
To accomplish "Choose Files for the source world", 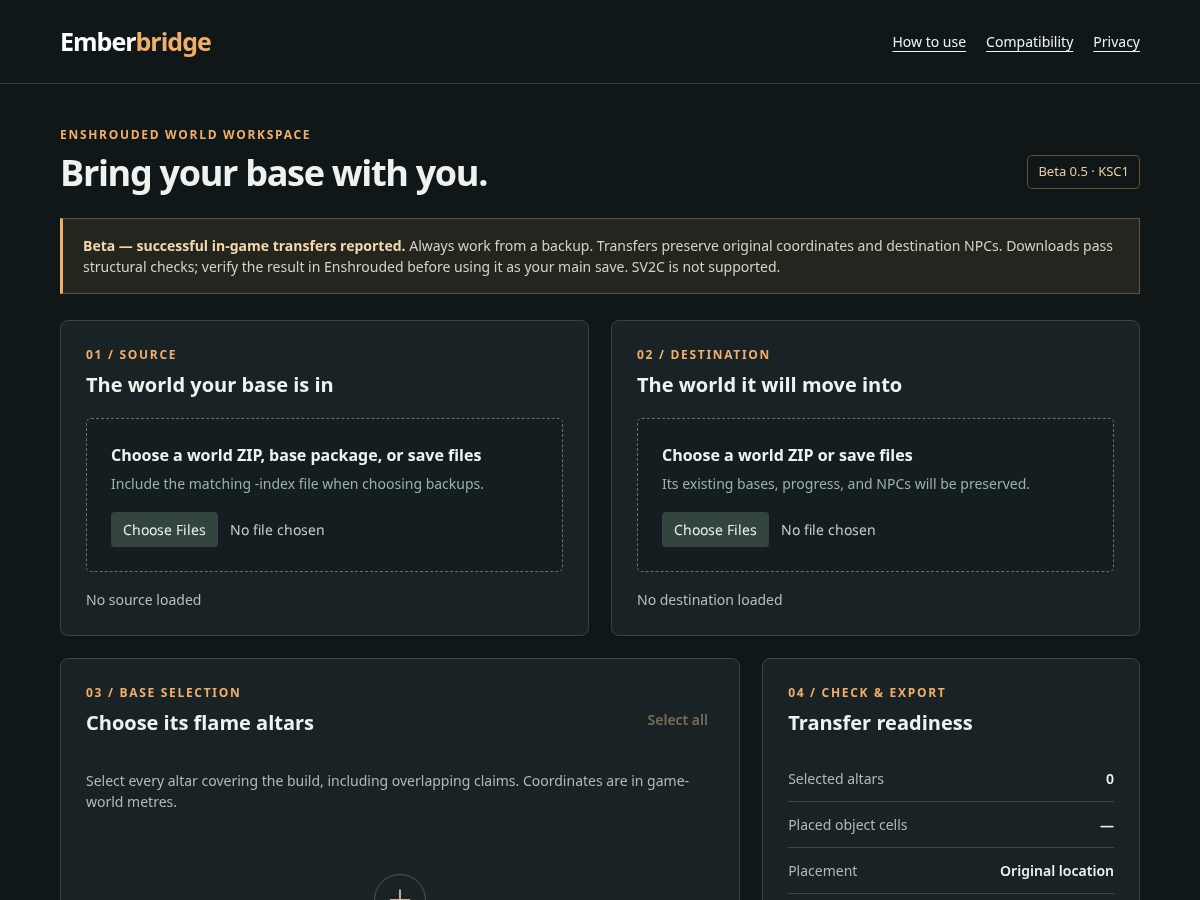I will pos(164,530).
